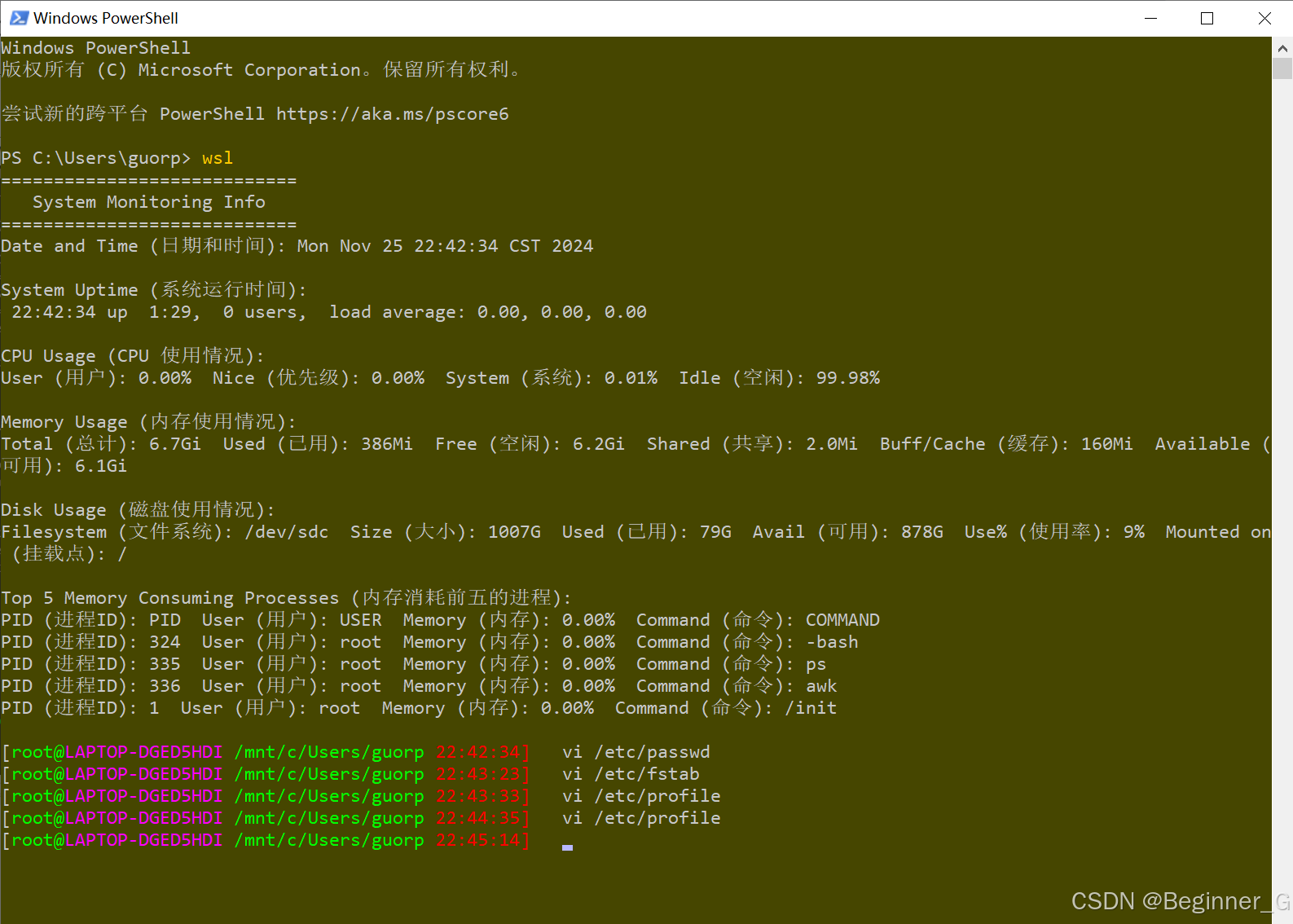Click the scrollbar up arrow
The width and height of the screenshot is (1293, 924).
[x=1282, y=47]
